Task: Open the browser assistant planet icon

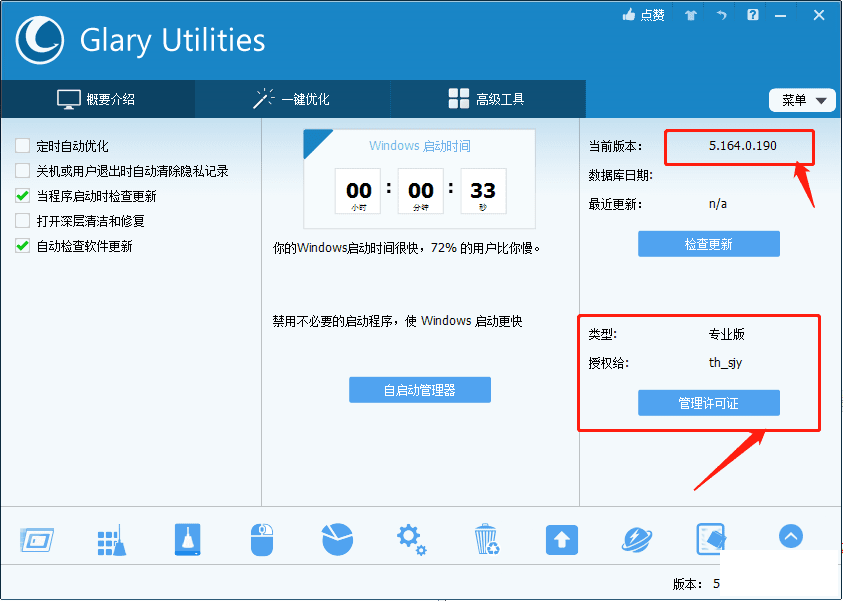Action: [637, 540]
